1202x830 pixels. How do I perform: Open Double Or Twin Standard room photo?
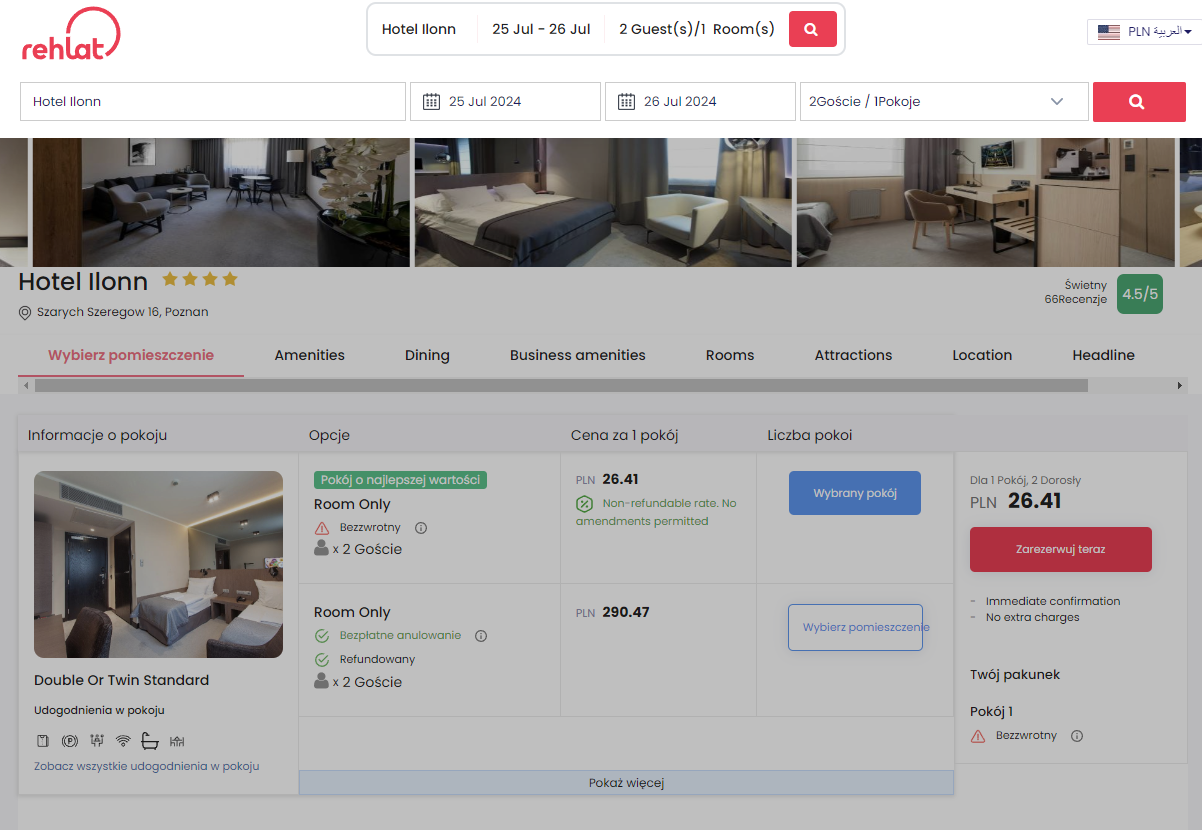[x=158, y=564]
